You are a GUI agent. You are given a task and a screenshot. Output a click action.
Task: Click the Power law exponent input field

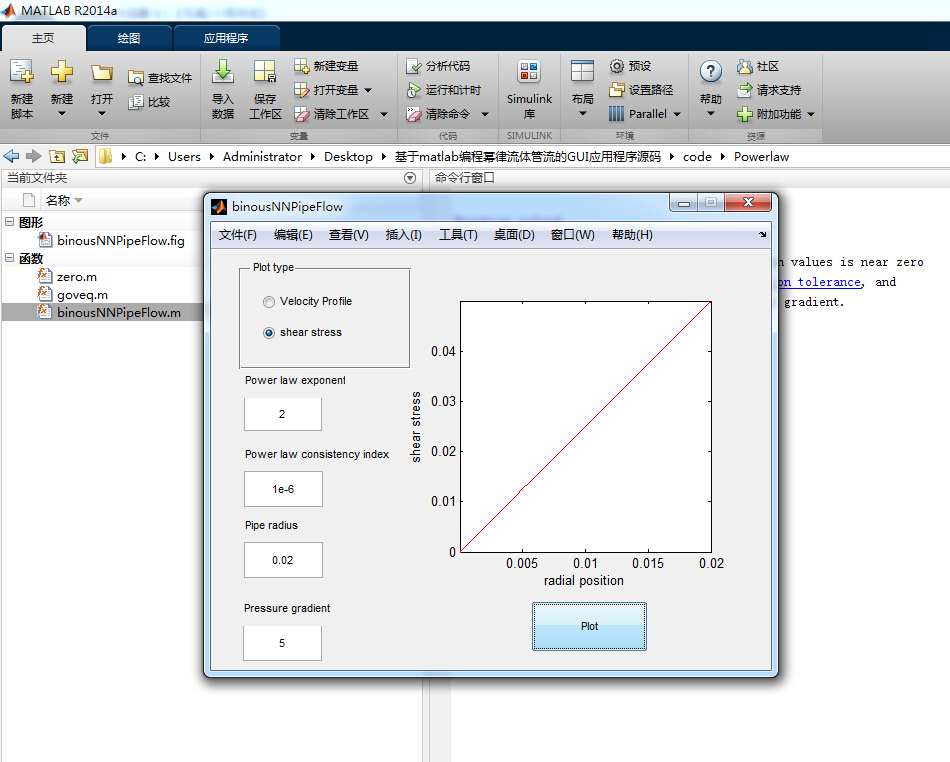283,414
